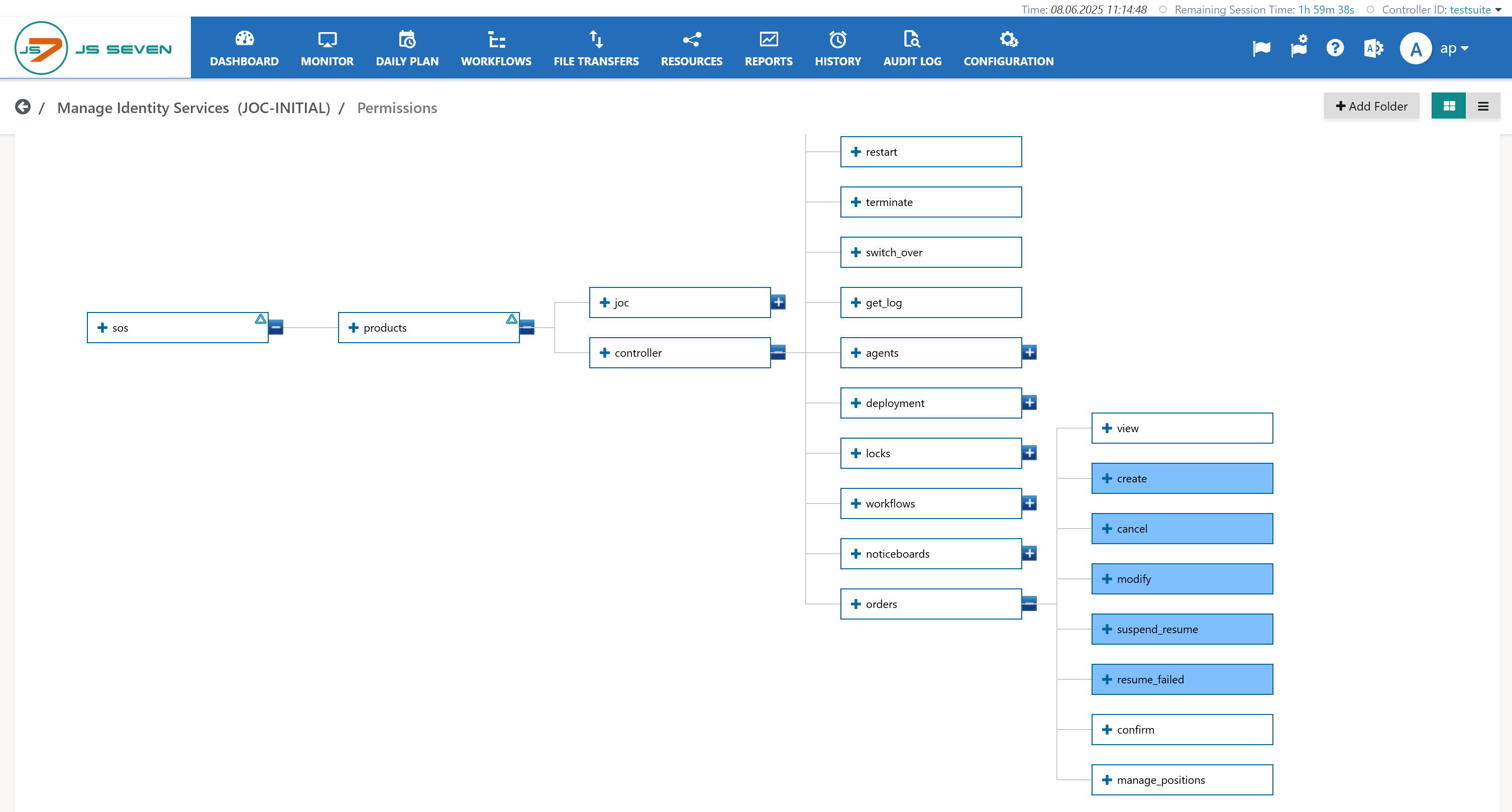
Task: Click the plus icon on cancel
Action: (1107, 529)
